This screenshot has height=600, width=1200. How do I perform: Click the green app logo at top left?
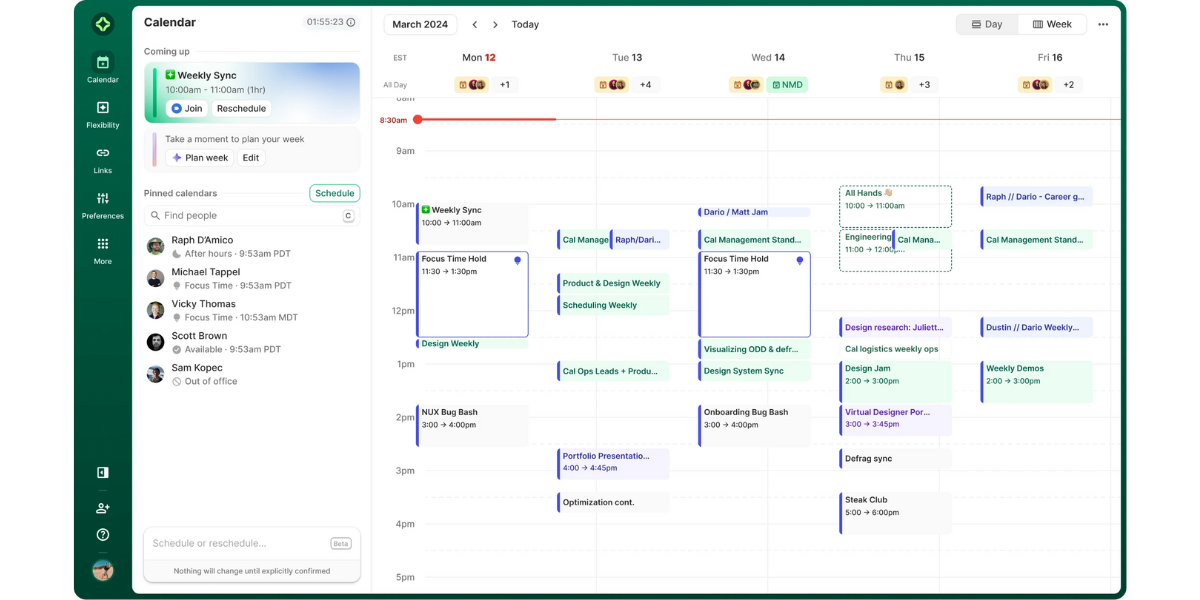102,23
